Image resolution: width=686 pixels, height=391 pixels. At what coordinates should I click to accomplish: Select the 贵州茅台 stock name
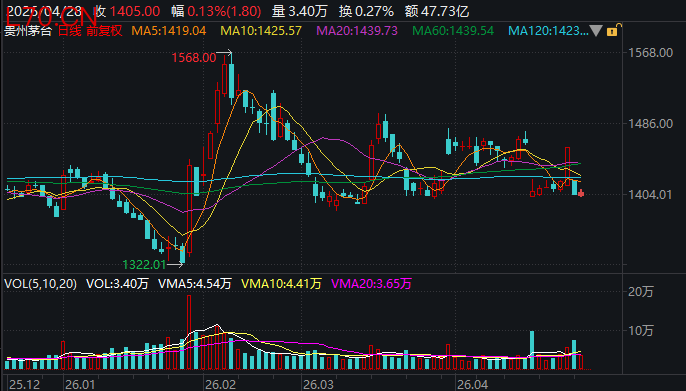click(28, 31)
